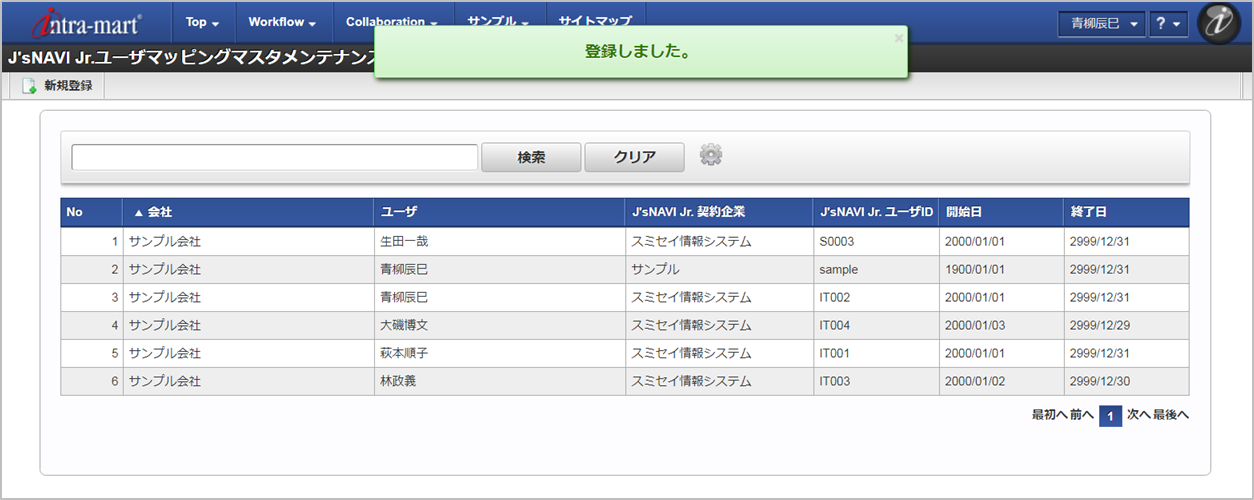Click user ID IT003 cell
This screenshot has height=500, width=1254.
point(876,381)
